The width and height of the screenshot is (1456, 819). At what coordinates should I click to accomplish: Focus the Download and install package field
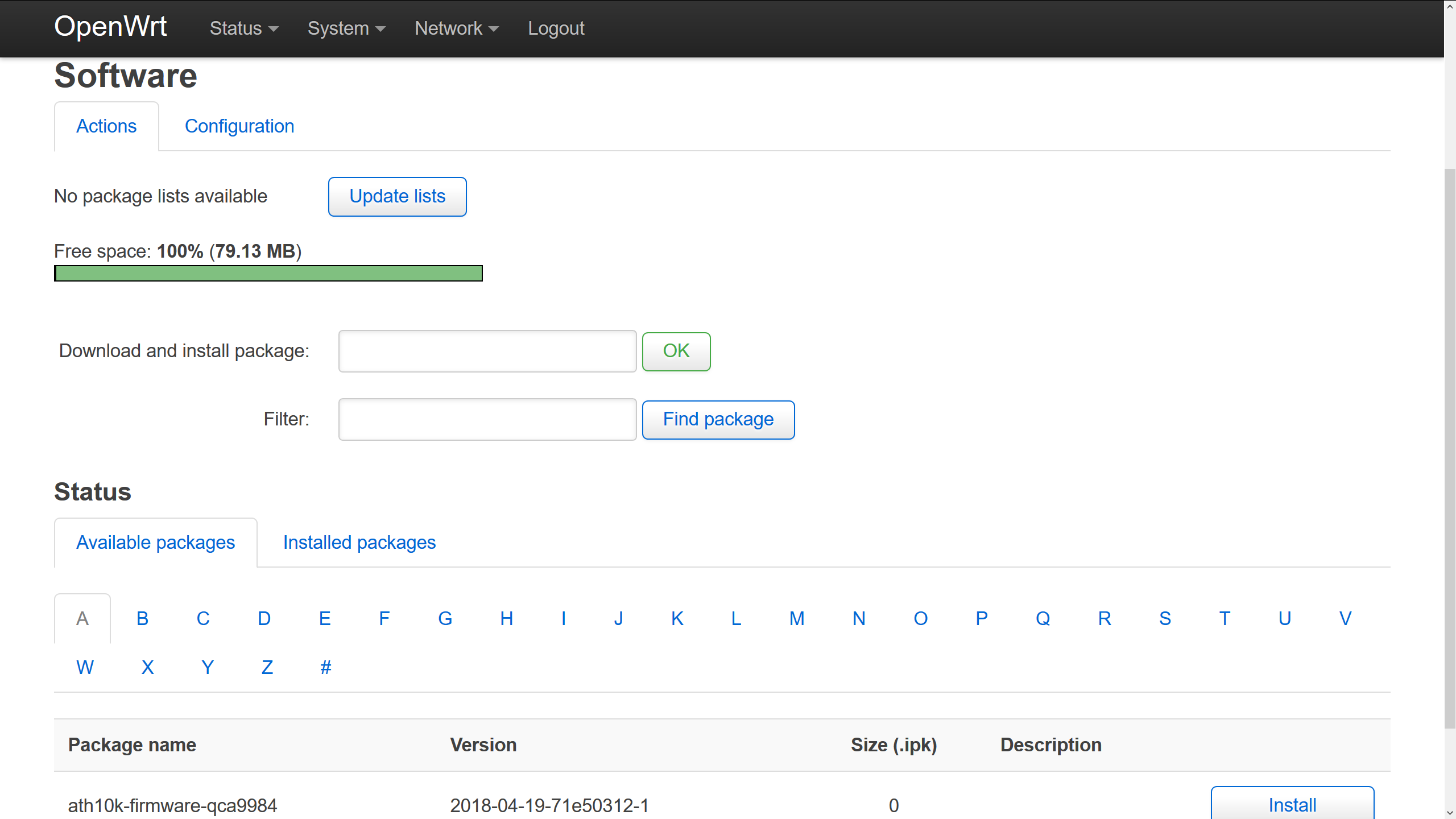pyautogui.click(x=487, y=351)
